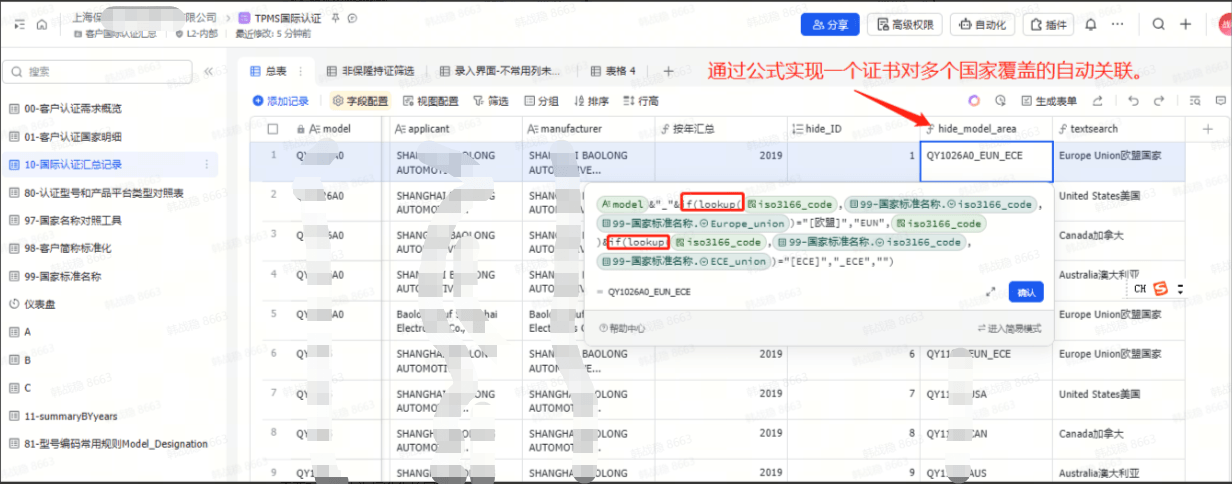The width and height of the screenshot is (1232, 484).
Task: Undo the last action
Action: (x=1133, y=101)
